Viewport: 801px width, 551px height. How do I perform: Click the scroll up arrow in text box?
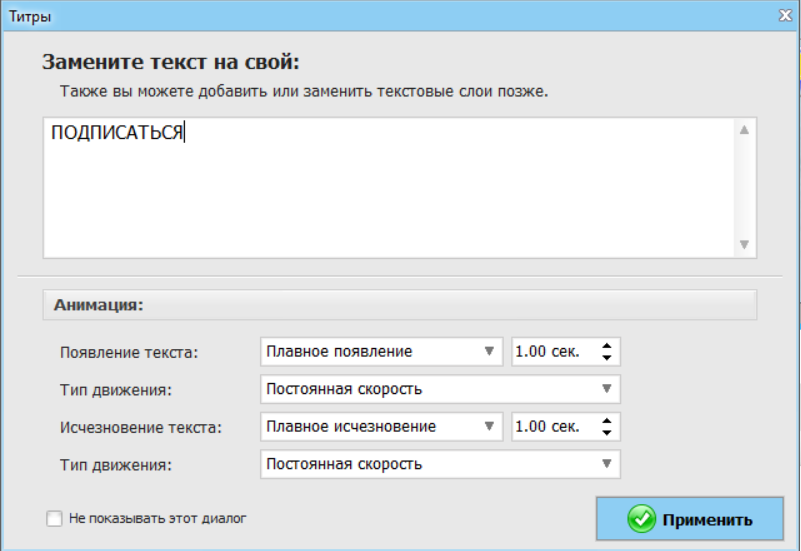tap(744, 130)
